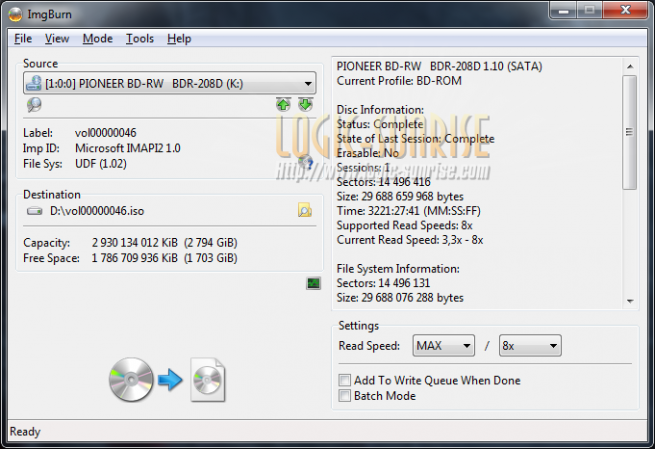Image resolution: width=655 pixels, height=449 pixels.
Task: Toggle the Batch Mode checkbox
Action: 344,396
